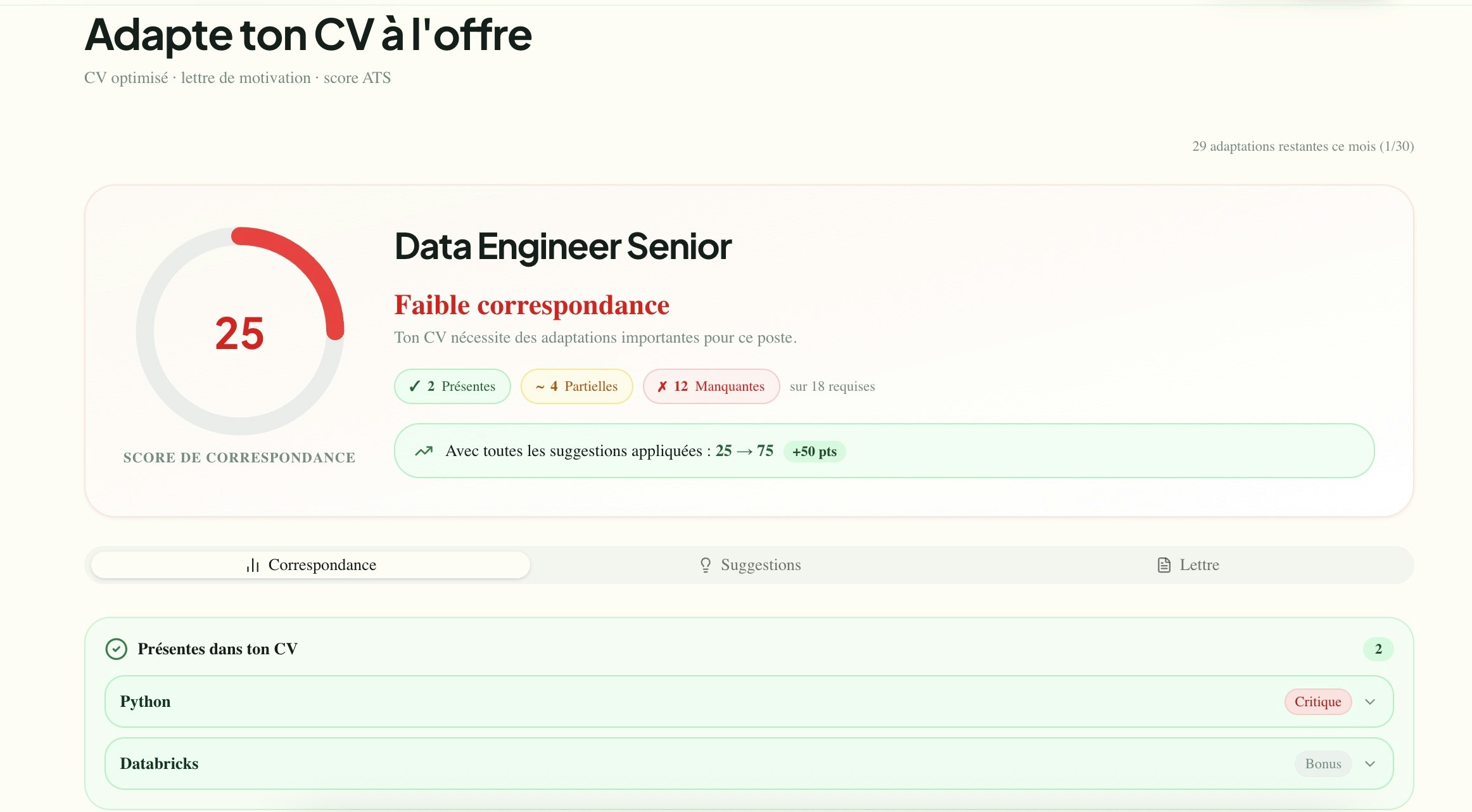
Task: Click the bar chart icon in Correspondance tab
Action: click(x=253, y=565)
